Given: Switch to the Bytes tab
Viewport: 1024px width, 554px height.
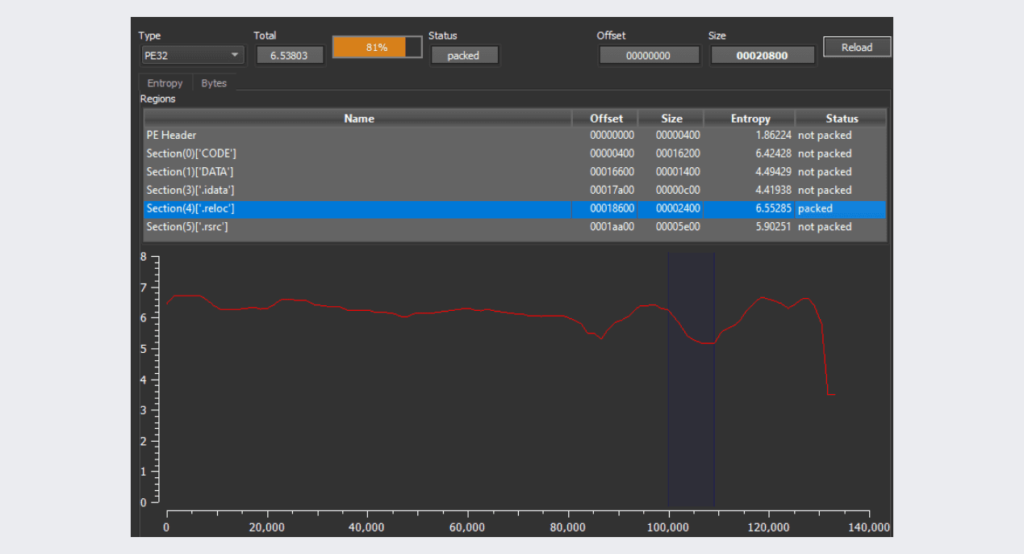Looking at the screenshot, I should click(214, 83).
